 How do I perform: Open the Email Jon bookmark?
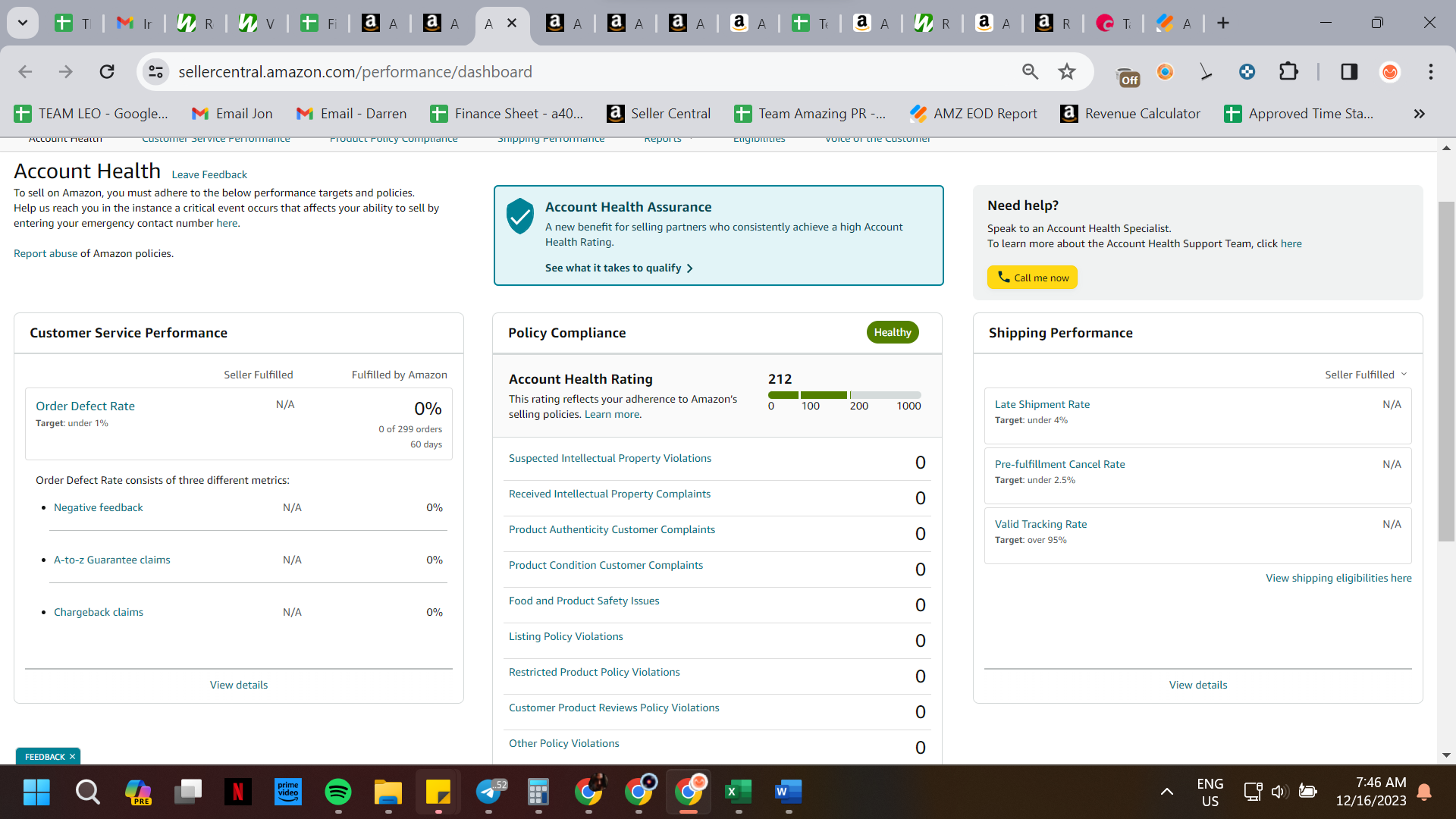coord(232,114)
